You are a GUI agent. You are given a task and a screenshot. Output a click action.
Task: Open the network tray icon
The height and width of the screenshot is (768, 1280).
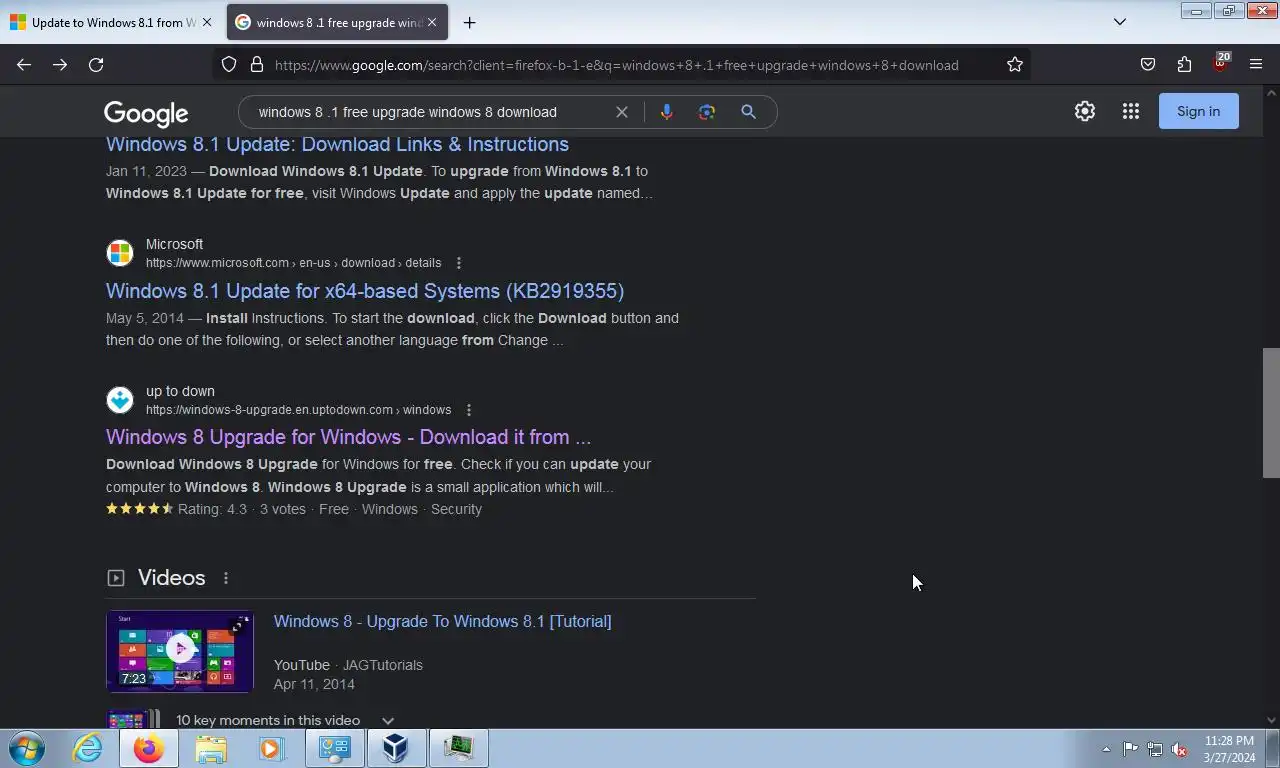[x=1155, y=749]
